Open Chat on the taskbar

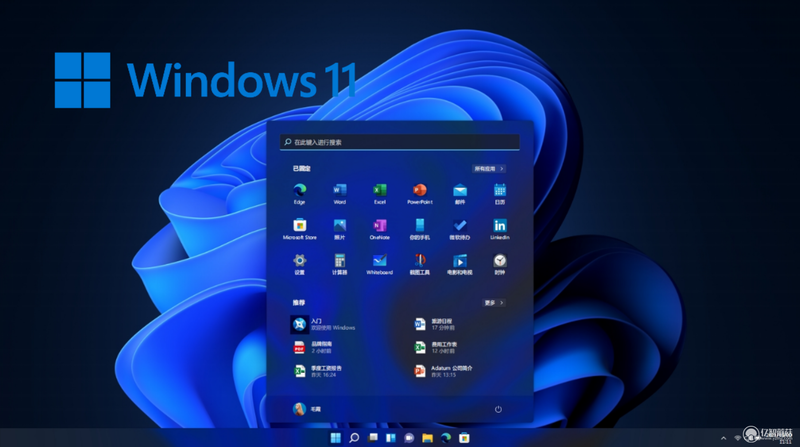[x=409, y=438]
